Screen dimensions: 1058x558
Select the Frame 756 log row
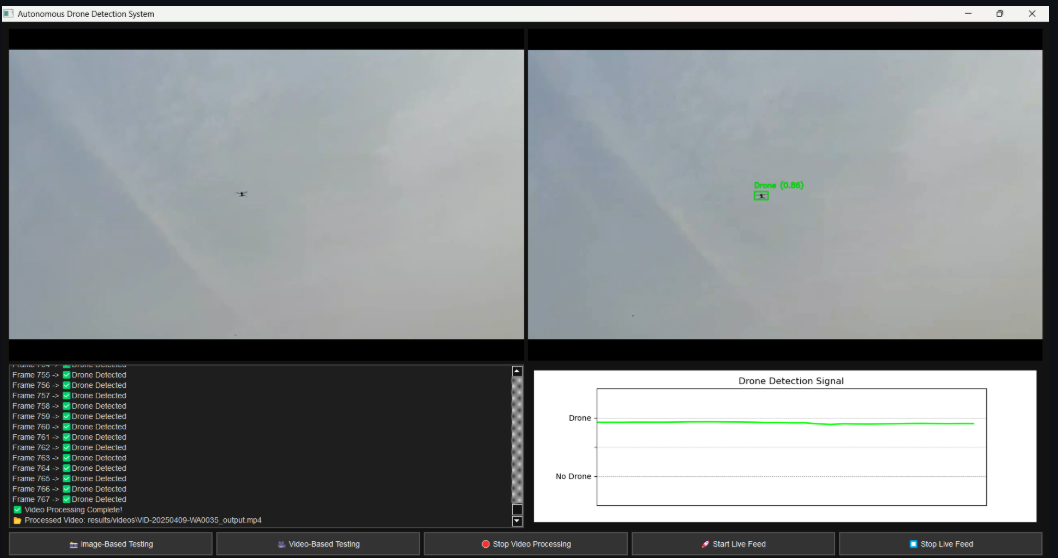pyautogui.click(x=69, y=385)
